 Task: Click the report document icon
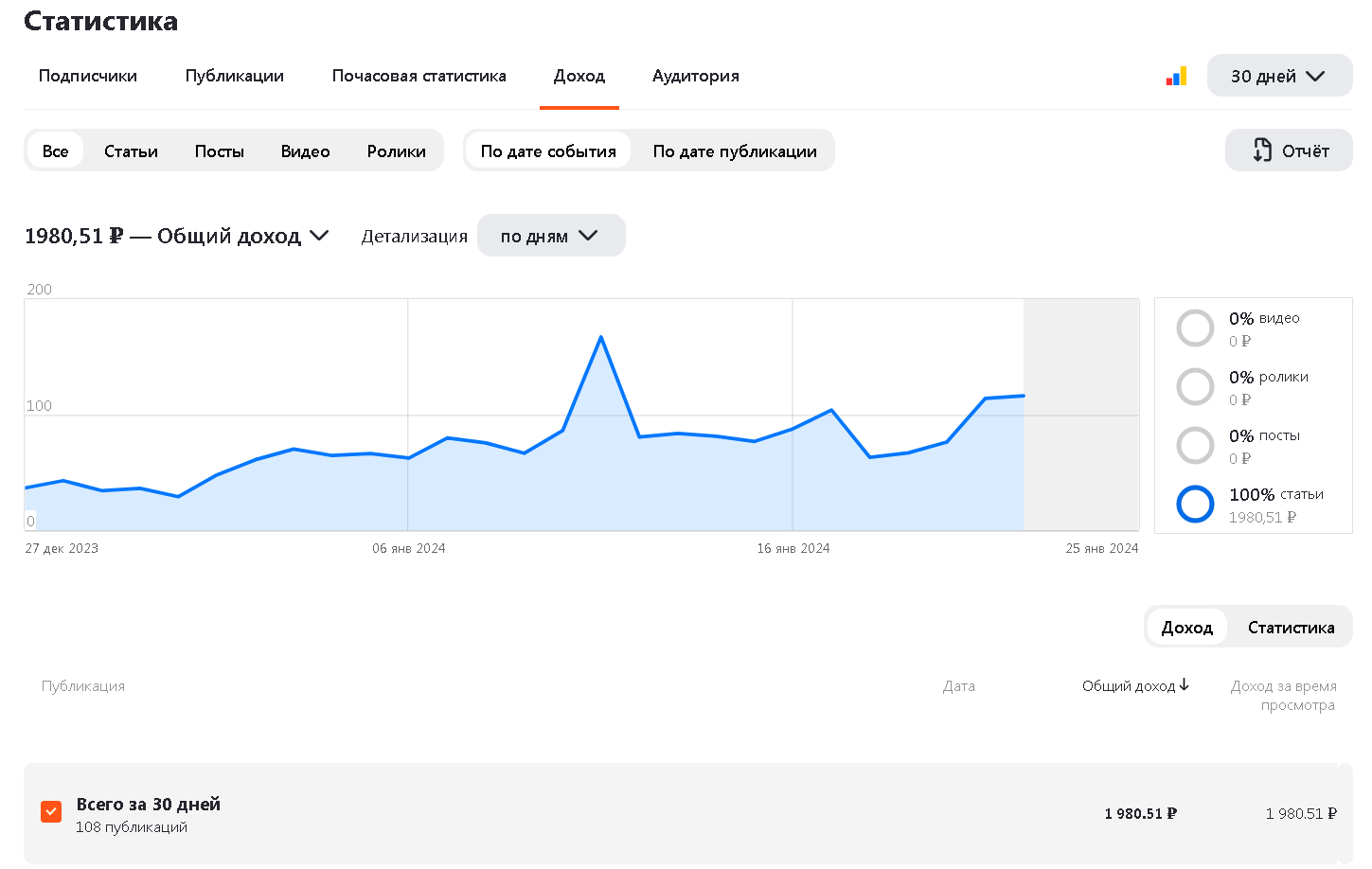click(1262, 151)
